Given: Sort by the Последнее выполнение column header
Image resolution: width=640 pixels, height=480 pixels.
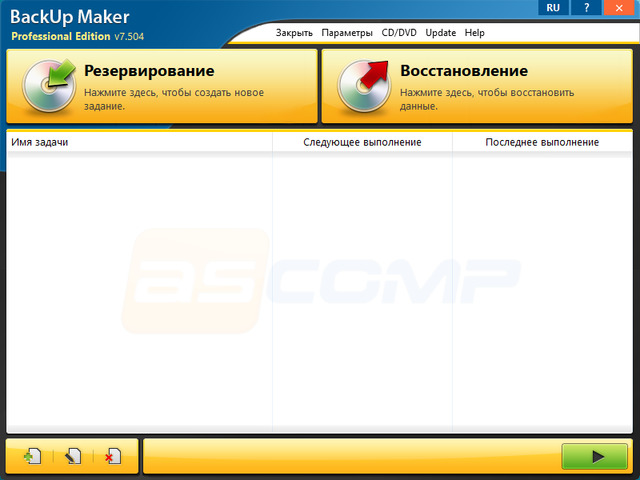Looking at the screenshot, I should (x=542, y=142).
